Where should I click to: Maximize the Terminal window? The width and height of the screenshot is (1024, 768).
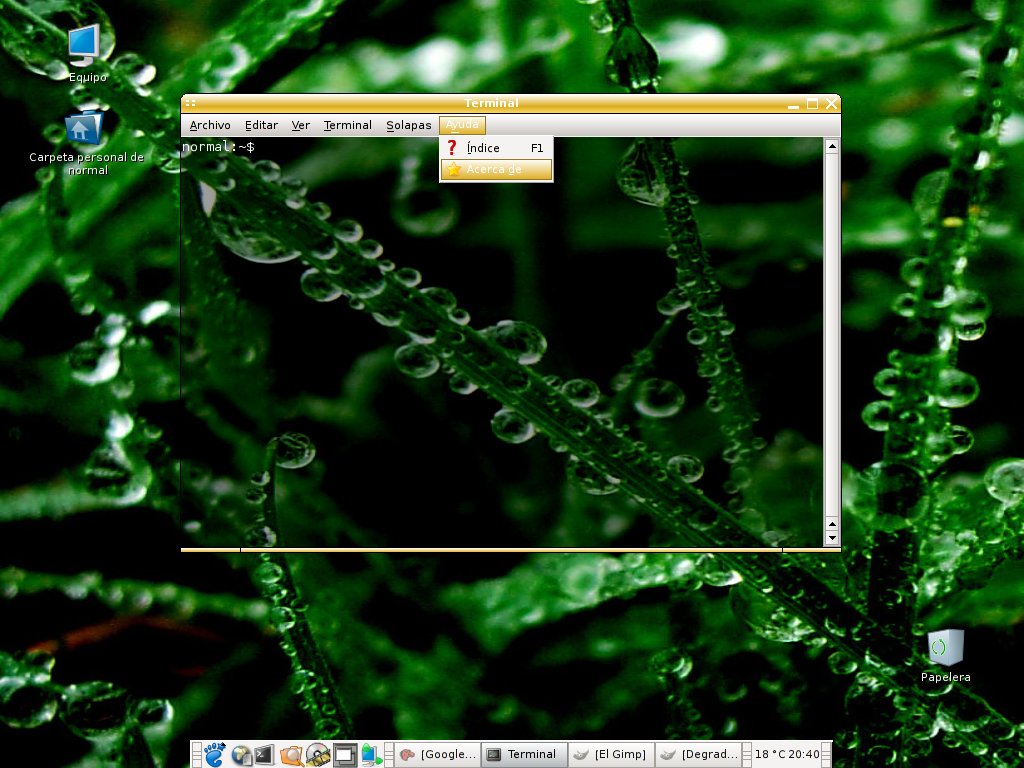812,104
